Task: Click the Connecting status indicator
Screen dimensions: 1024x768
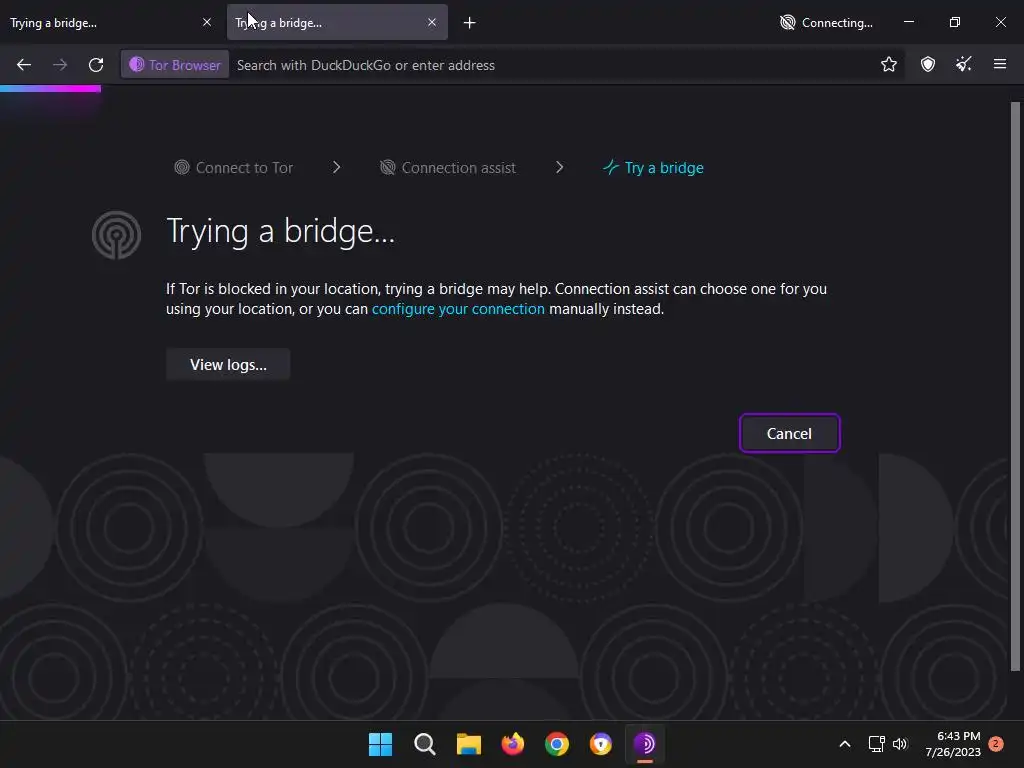Action: click(826, 23)
